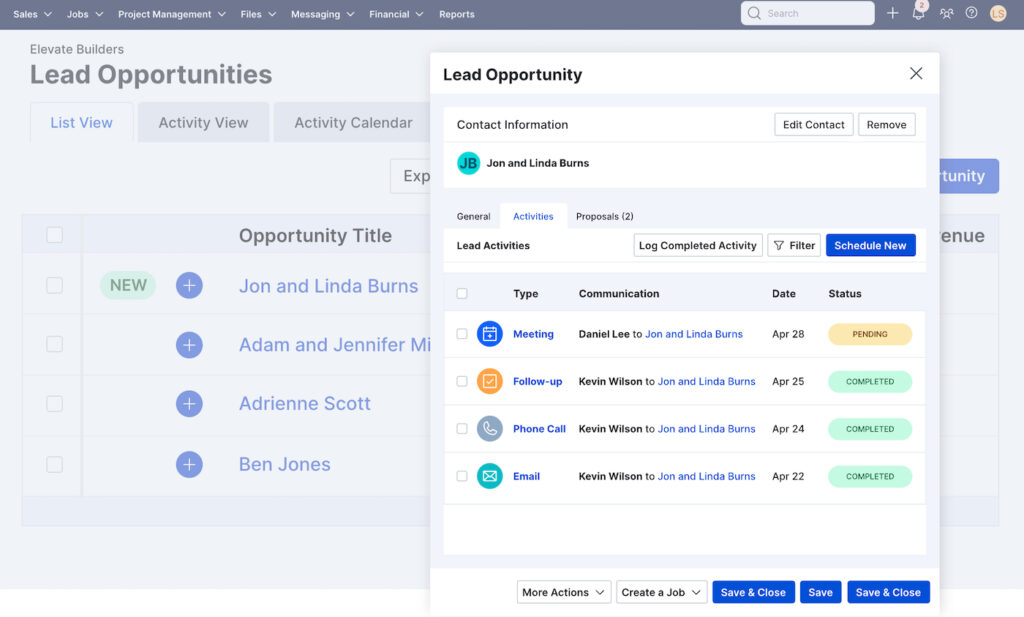Viewport: 1024px width, 617px height.
Task: Open the Phone Call activity link
Action: [539, 429]
